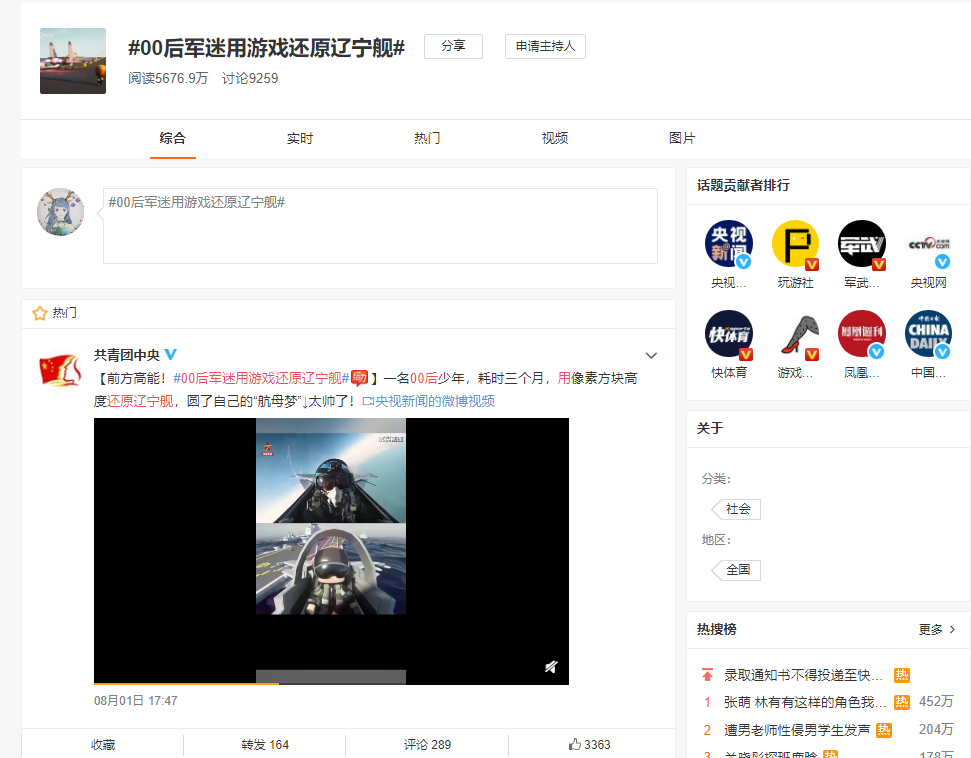Open the hashtag link in the post text

pyautogui.click(x=261, y=378)
